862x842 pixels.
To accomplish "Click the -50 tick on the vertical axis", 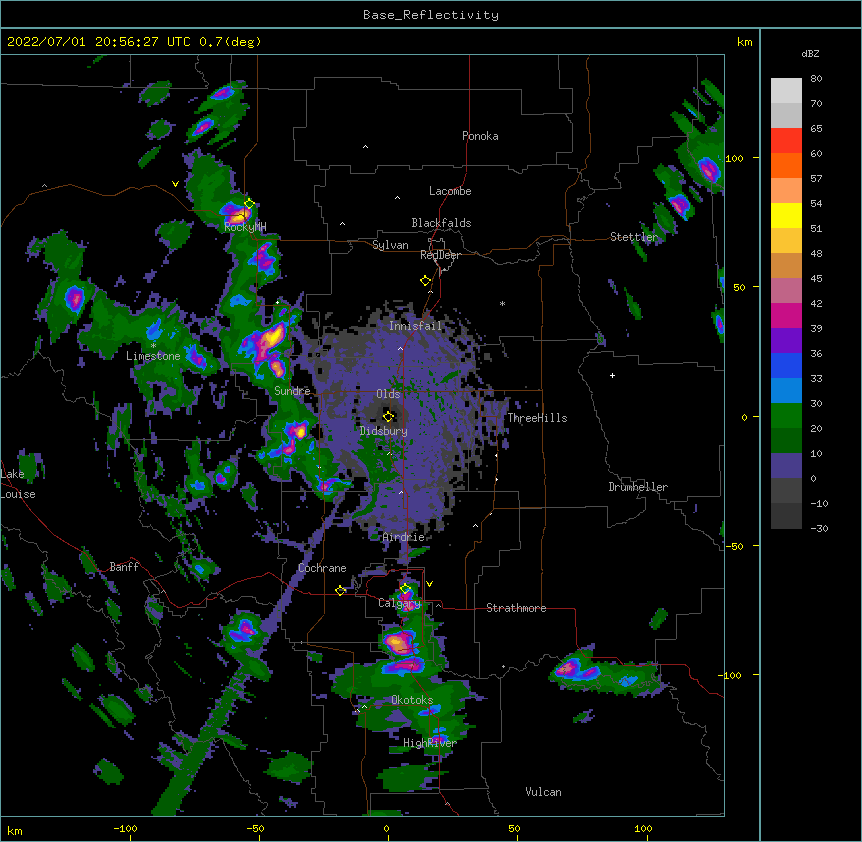I will point(734,546).
